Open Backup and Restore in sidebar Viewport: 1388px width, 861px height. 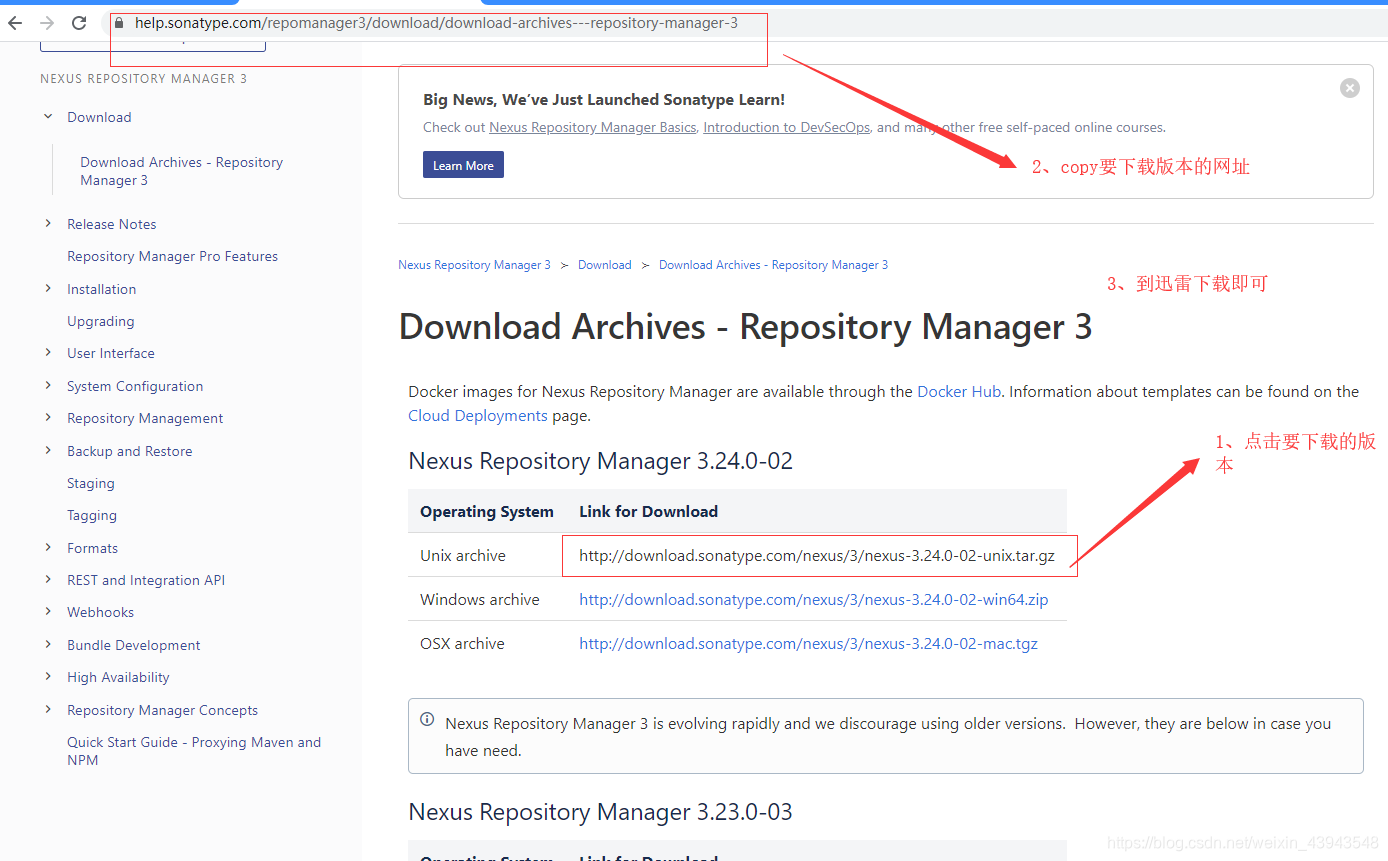(x=129, y=451)
